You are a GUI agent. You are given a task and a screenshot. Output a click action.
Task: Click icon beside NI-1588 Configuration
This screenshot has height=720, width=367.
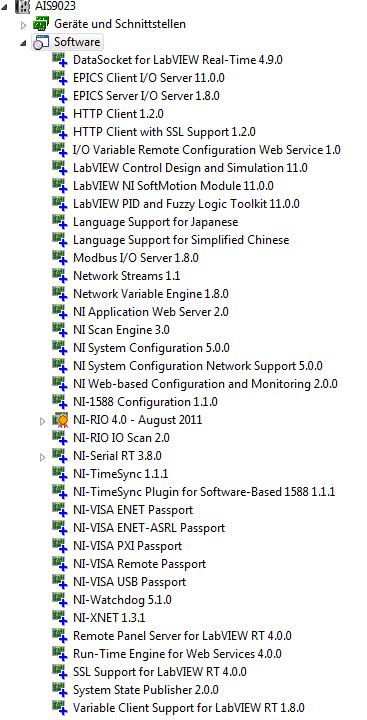tap(60, 402)
